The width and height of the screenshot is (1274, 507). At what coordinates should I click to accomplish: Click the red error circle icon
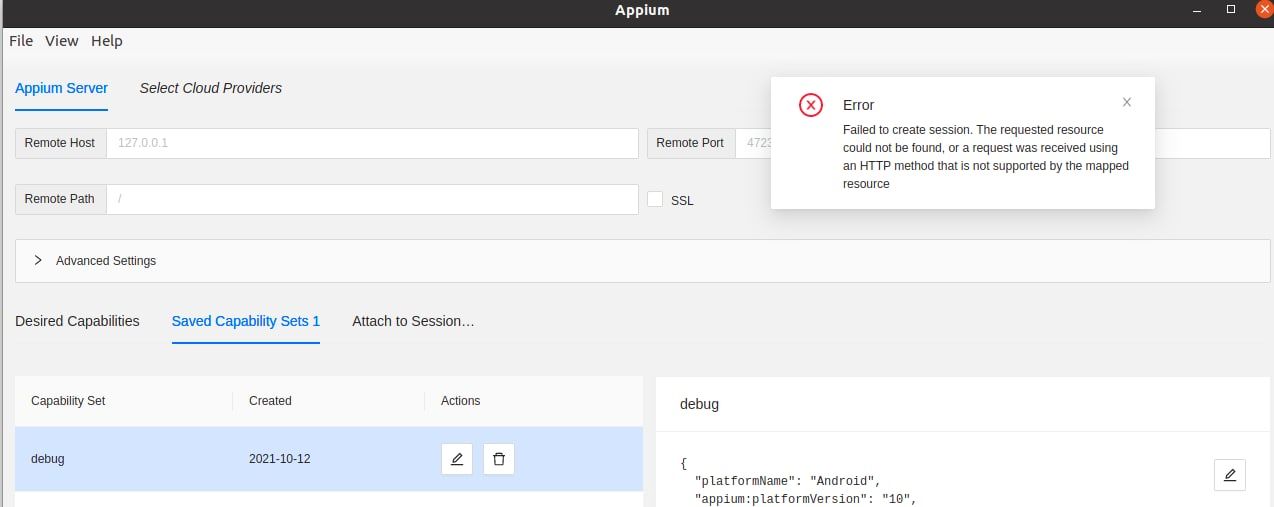point(811,105)
